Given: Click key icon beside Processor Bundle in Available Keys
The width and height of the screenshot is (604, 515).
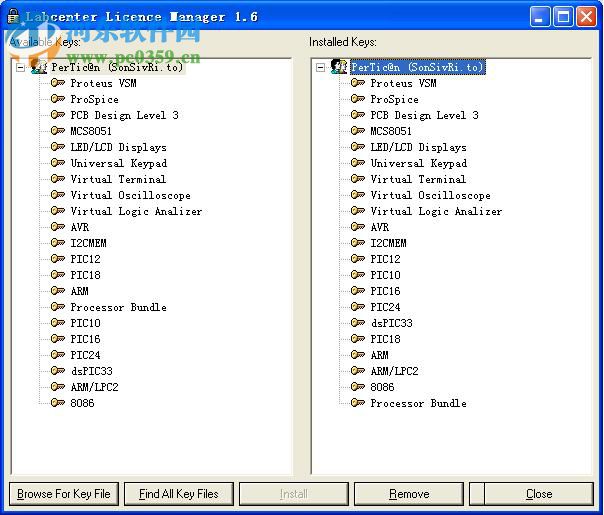Looking at the screenshot, I should click(58, 307).
